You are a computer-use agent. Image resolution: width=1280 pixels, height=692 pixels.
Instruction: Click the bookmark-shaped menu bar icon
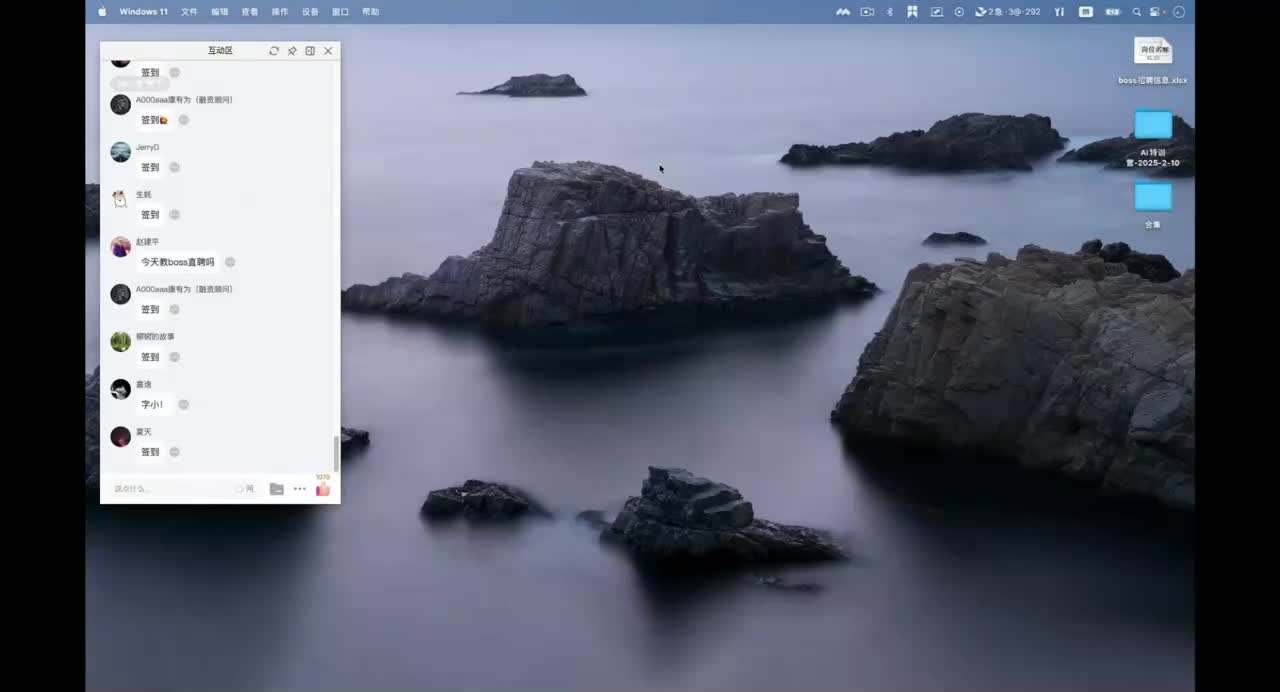(x=912, y=12)
